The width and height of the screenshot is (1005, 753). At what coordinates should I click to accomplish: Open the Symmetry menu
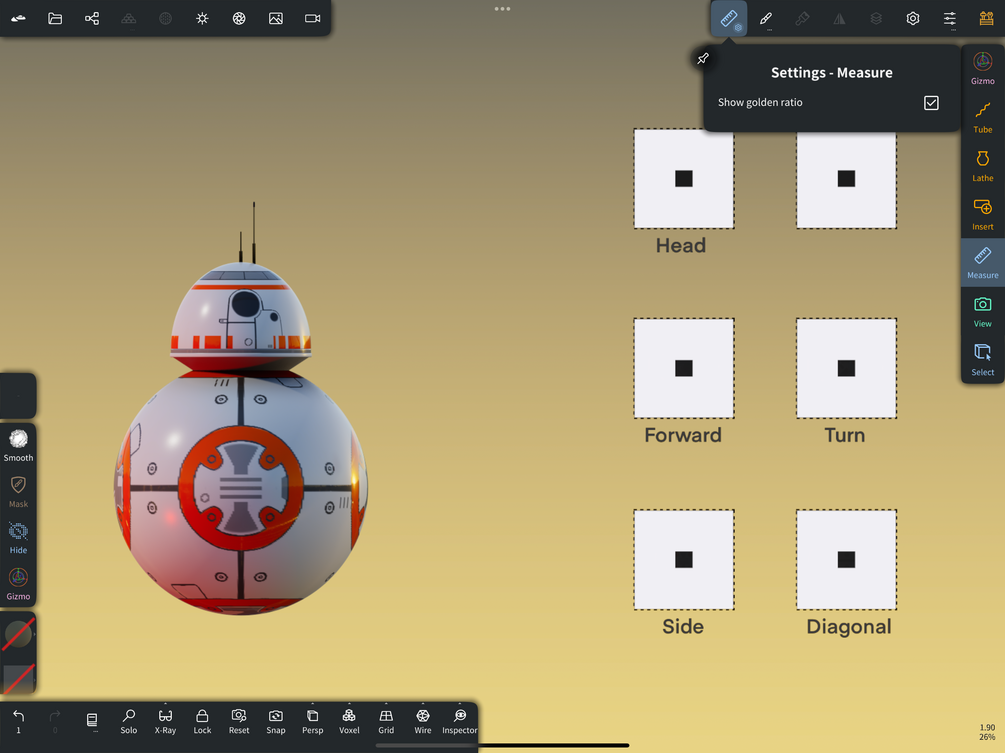(839, 19)
